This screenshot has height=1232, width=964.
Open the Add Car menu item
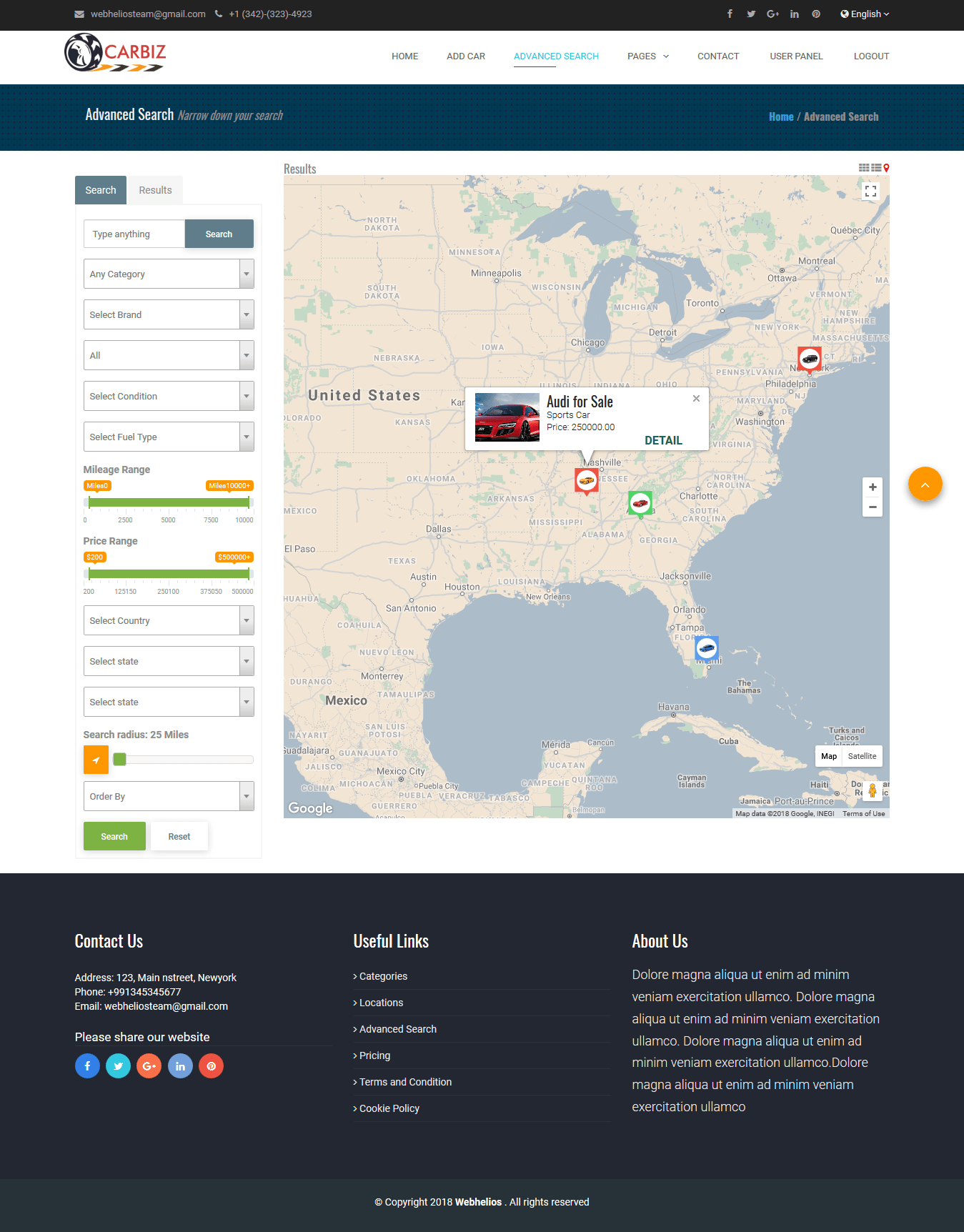[x=466, y=56]
